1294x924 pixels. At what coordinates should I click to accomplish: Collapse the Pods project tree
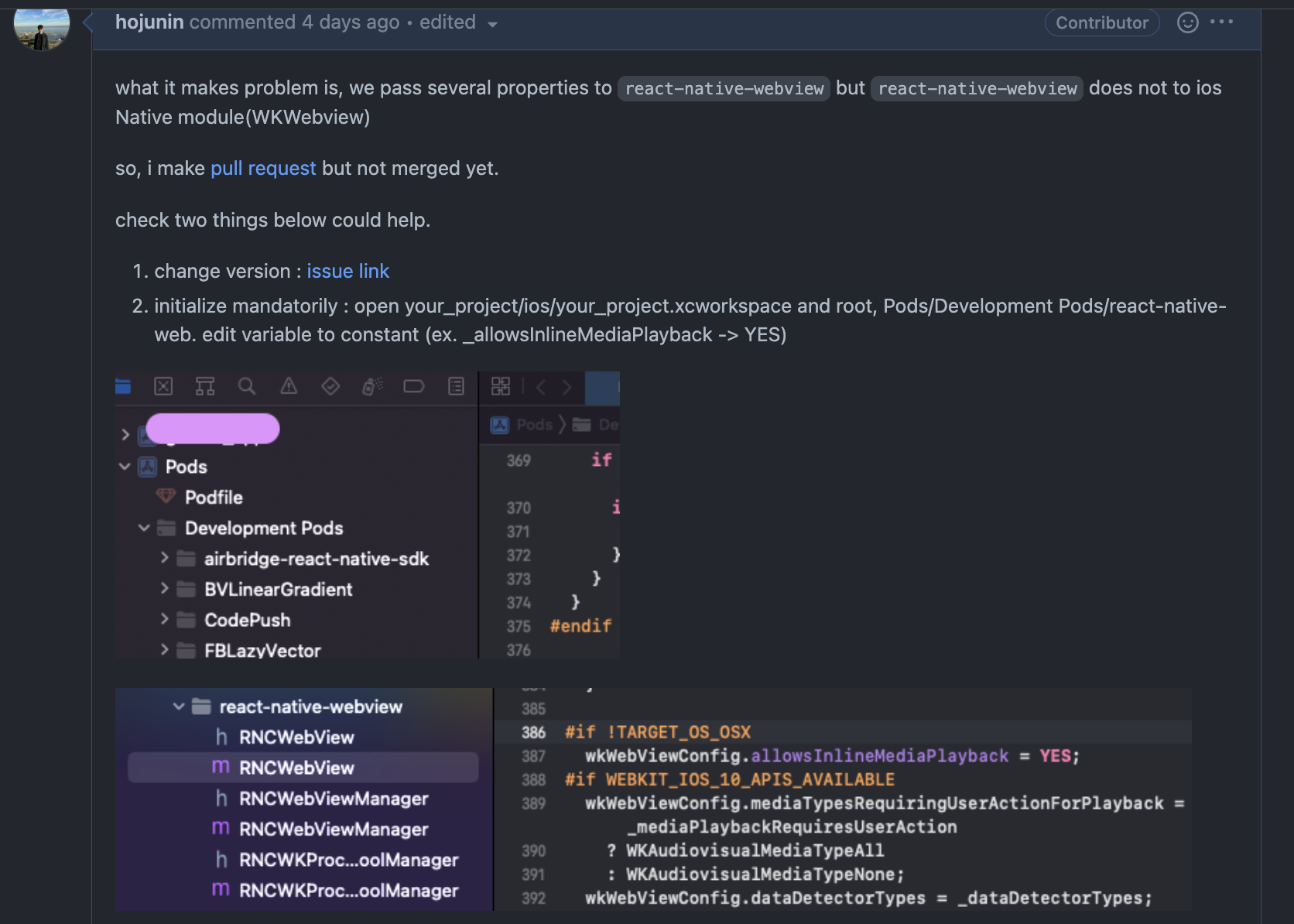[125, 467]
